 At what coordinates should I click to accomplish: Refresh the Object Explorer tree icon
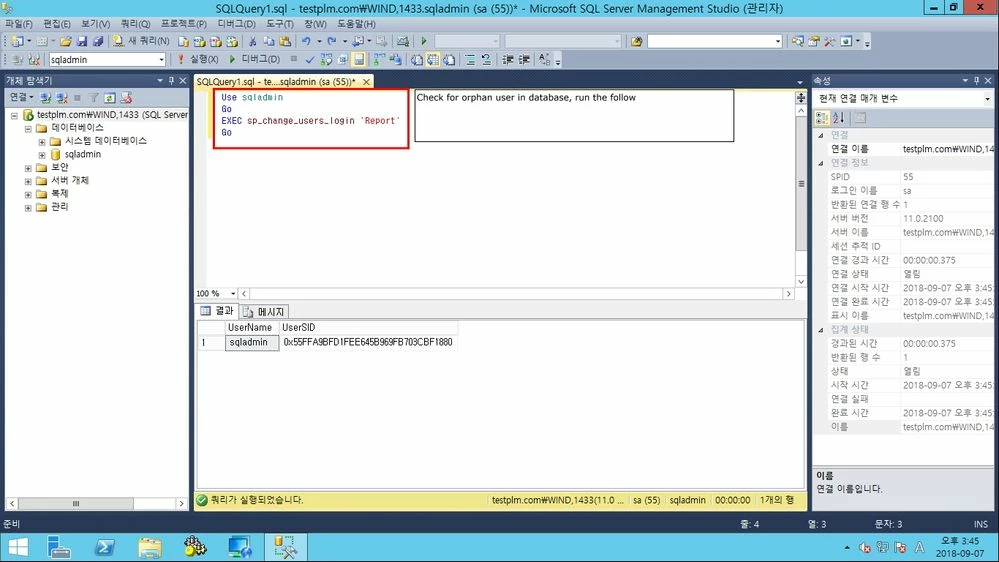click(110, 97)
